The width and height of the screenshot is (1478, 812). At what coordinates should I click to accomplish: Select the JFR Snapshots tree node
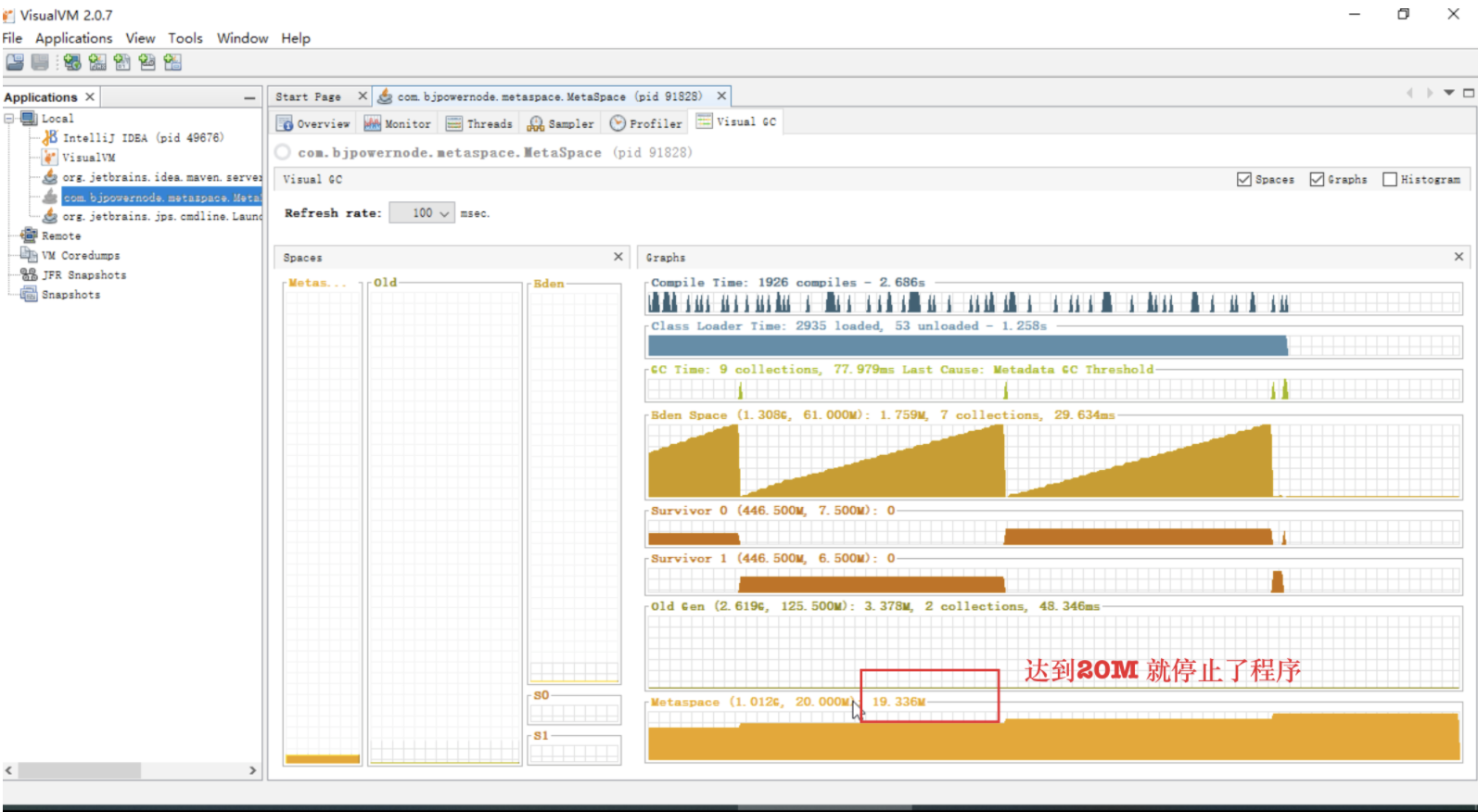pyautogui.click(x=83, y=274)
